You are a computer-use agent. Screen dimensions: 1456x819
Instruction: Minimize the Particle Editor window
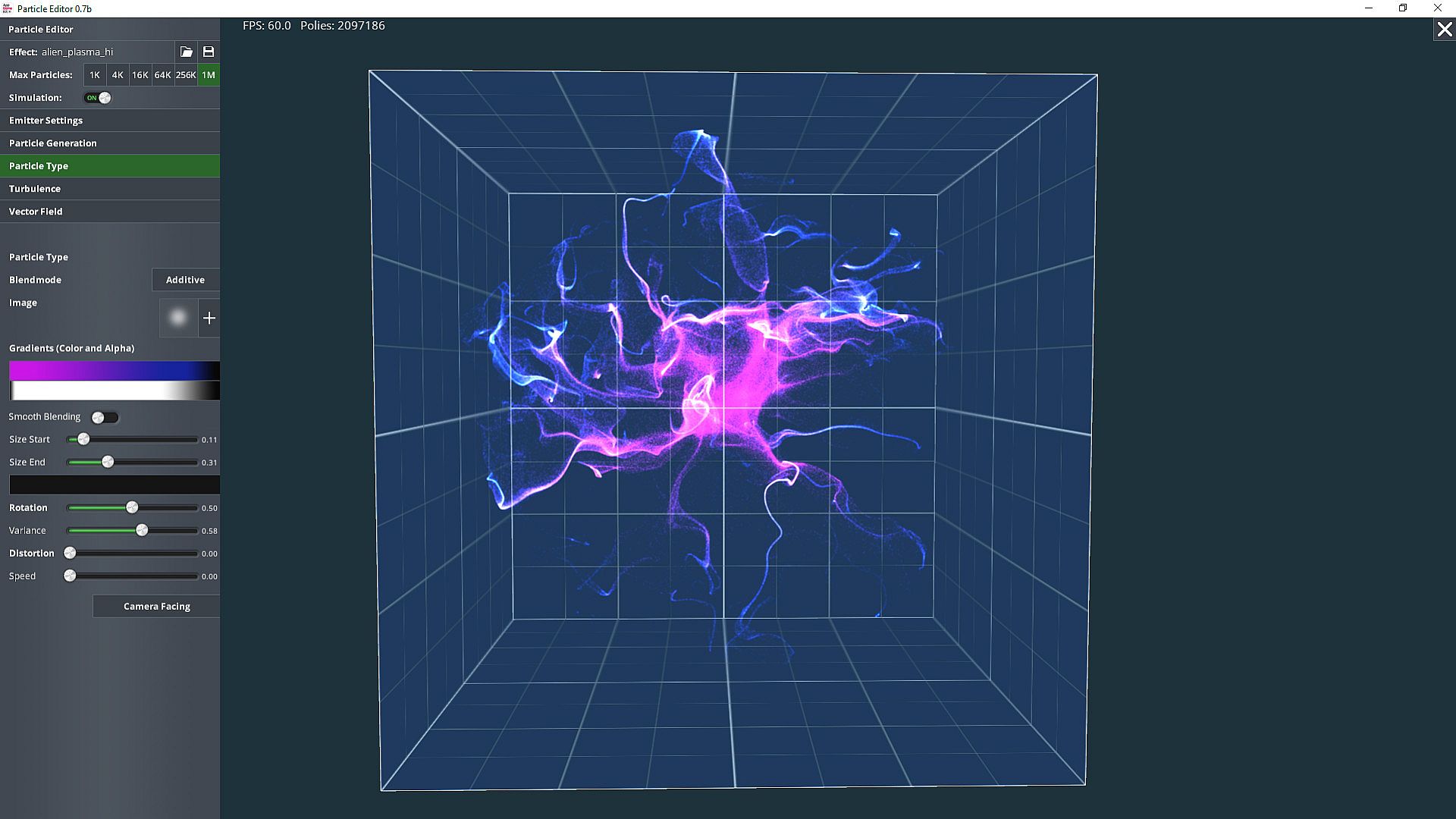[1369, 8]
